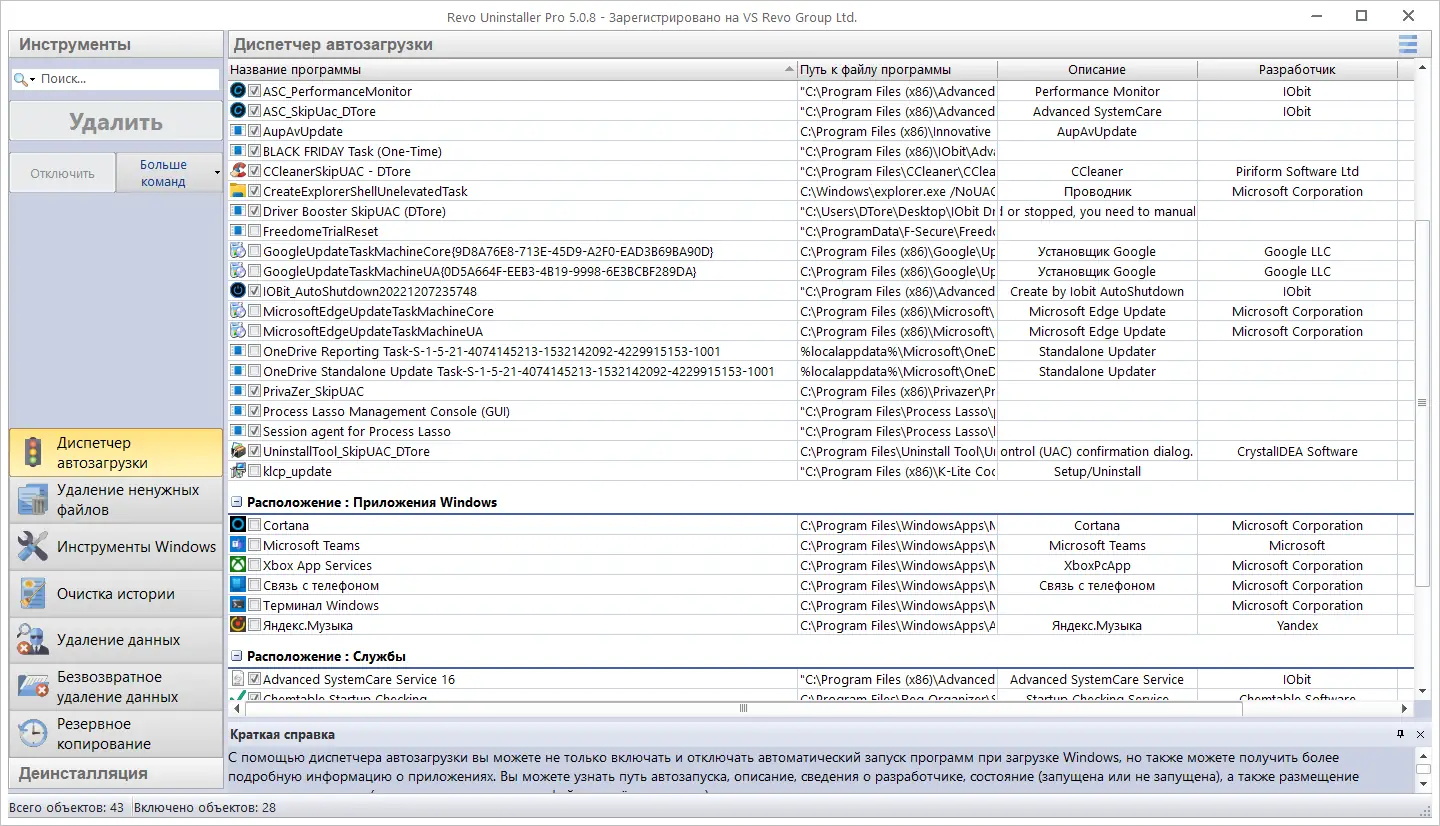Click the Cortana app icon
The height and width of the screenshot is (826, 1440).
pyautogui.click(x=238, y=525)
